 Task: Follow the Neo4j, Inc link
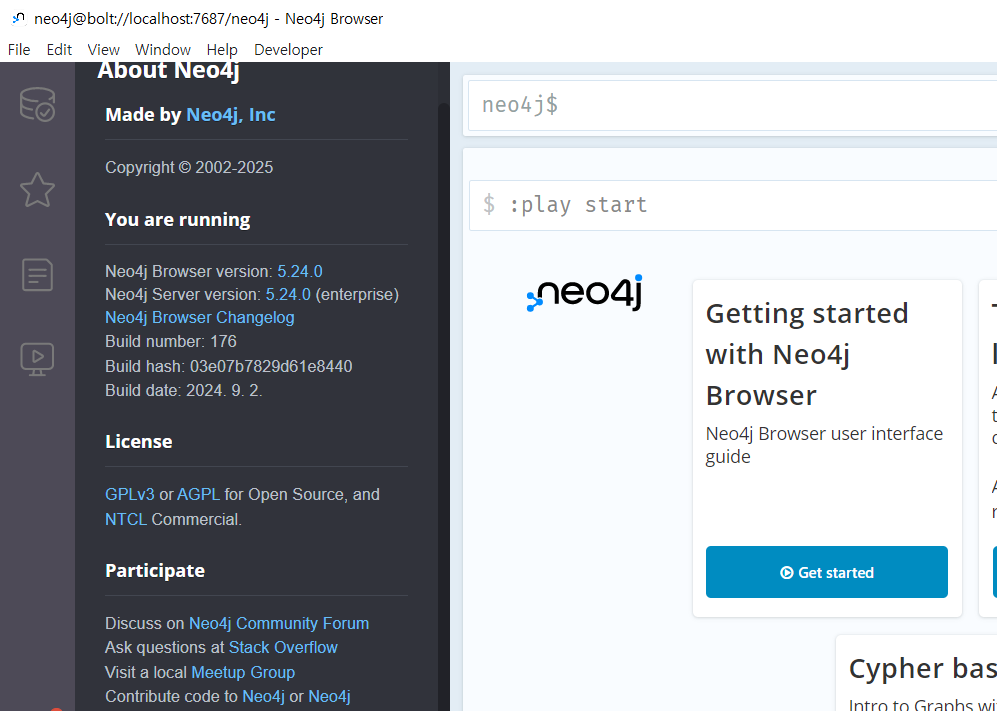click(231, 114)
